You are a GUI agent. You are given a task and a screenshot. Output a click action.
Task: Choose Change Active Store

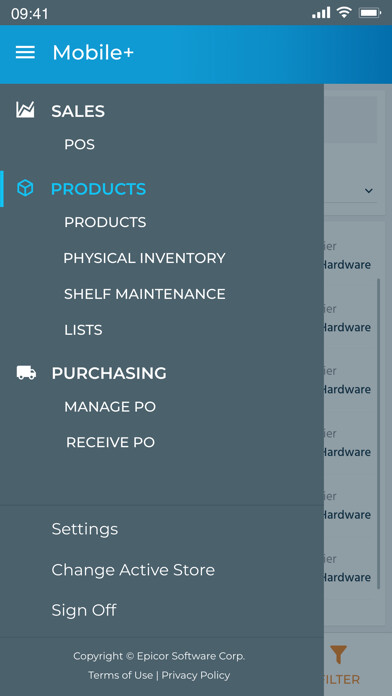pos(133,570)
